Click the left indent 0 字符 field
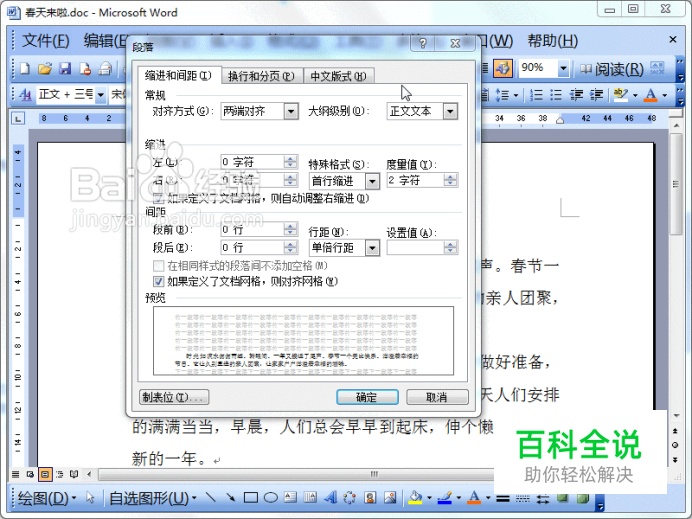692x519 pixels. click(252, 162)
